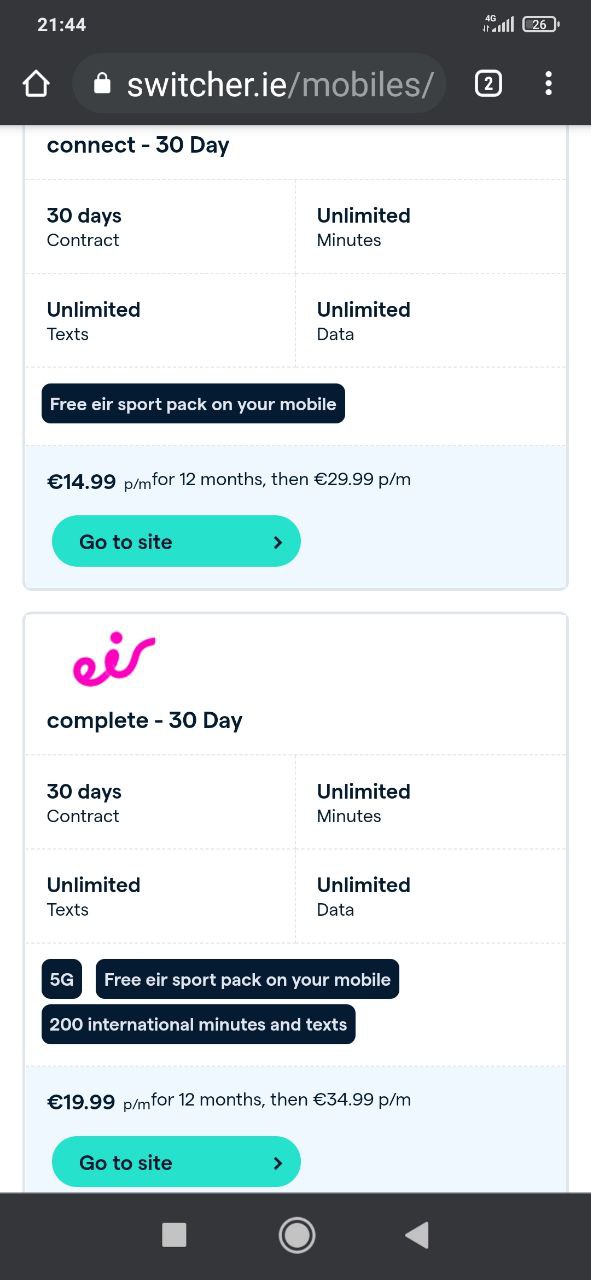Click the connect - 30 Day plan title
Viewport: 591px width, 1280px height.
[138, 145]
